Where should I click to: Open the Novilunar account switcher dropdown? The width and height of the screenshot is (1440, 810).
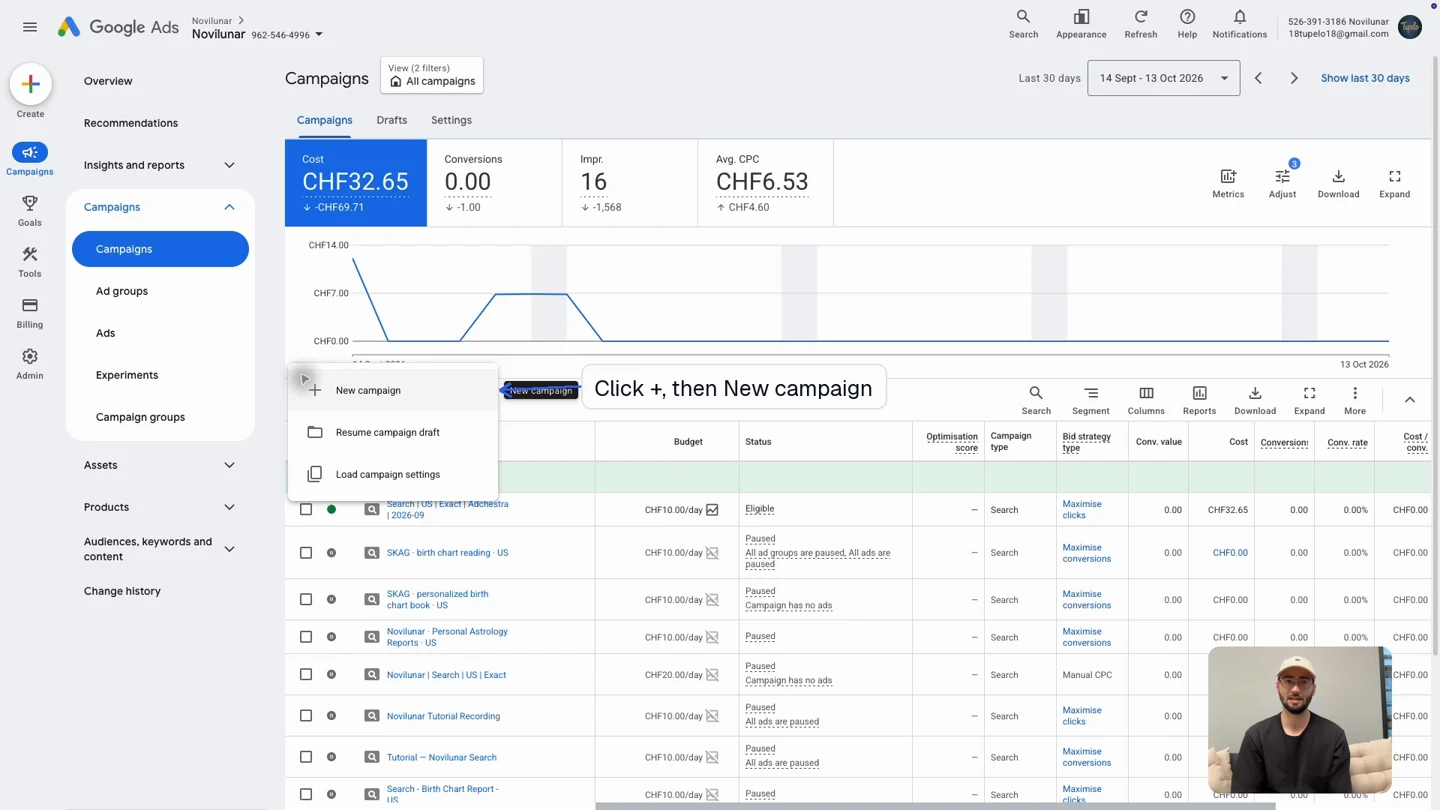(319, 35)
